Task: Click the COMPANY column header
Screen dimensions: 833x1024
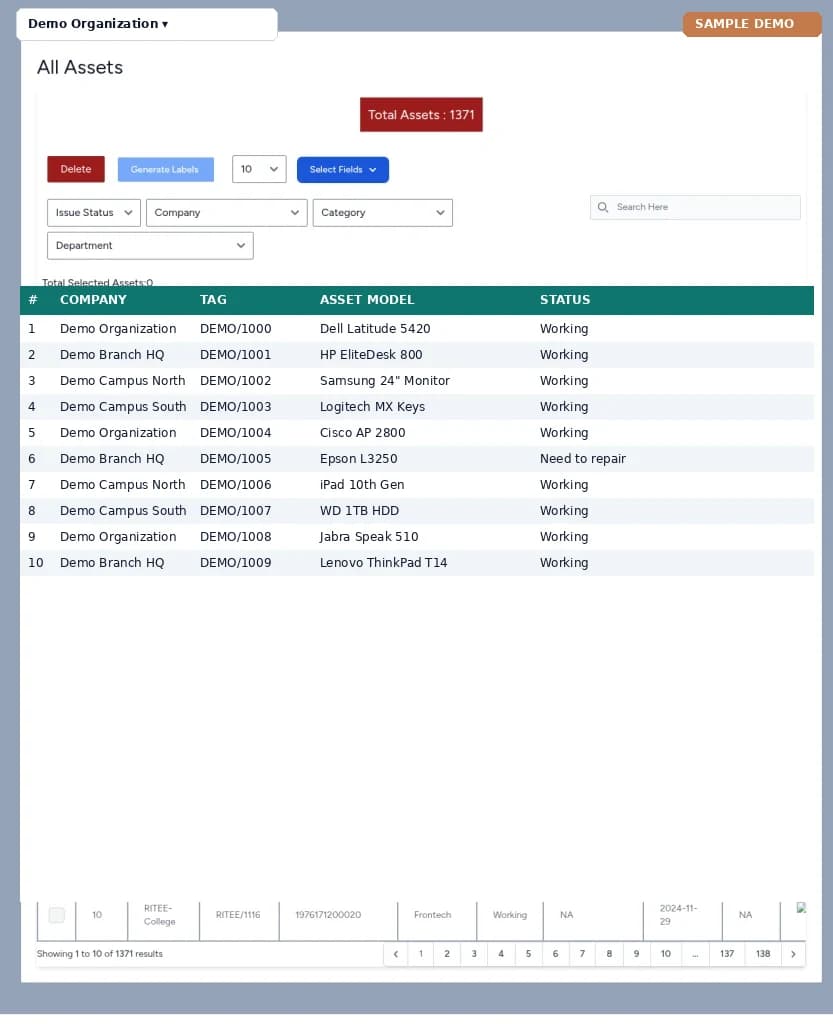Action: (93, 300)
